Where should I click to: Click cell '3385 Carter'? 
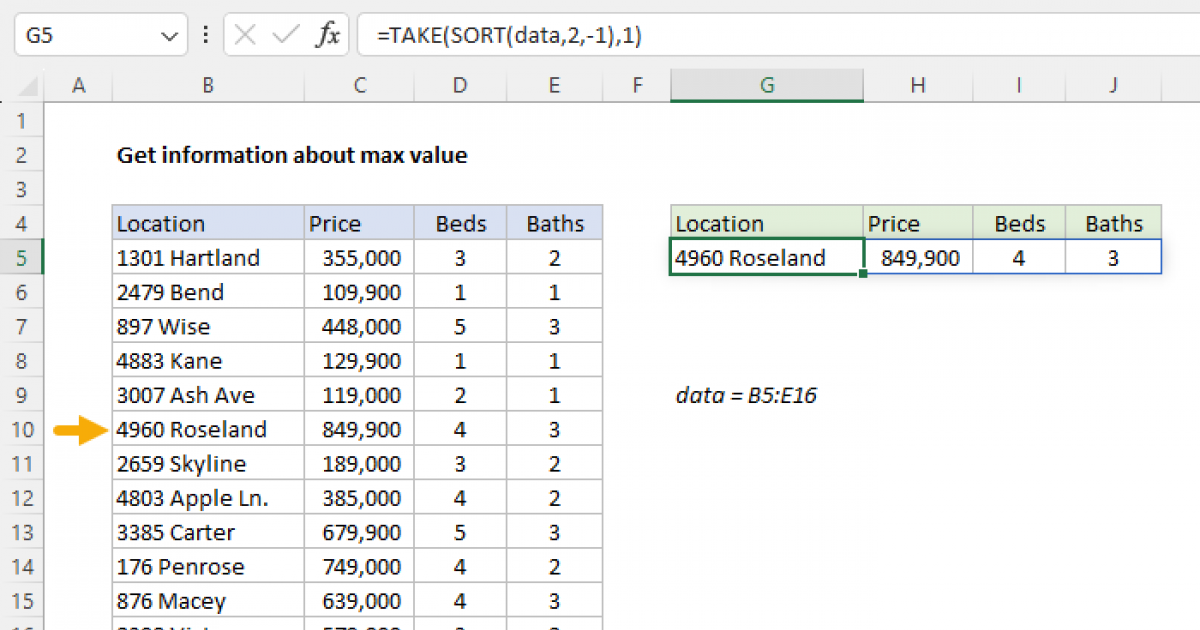208,533
